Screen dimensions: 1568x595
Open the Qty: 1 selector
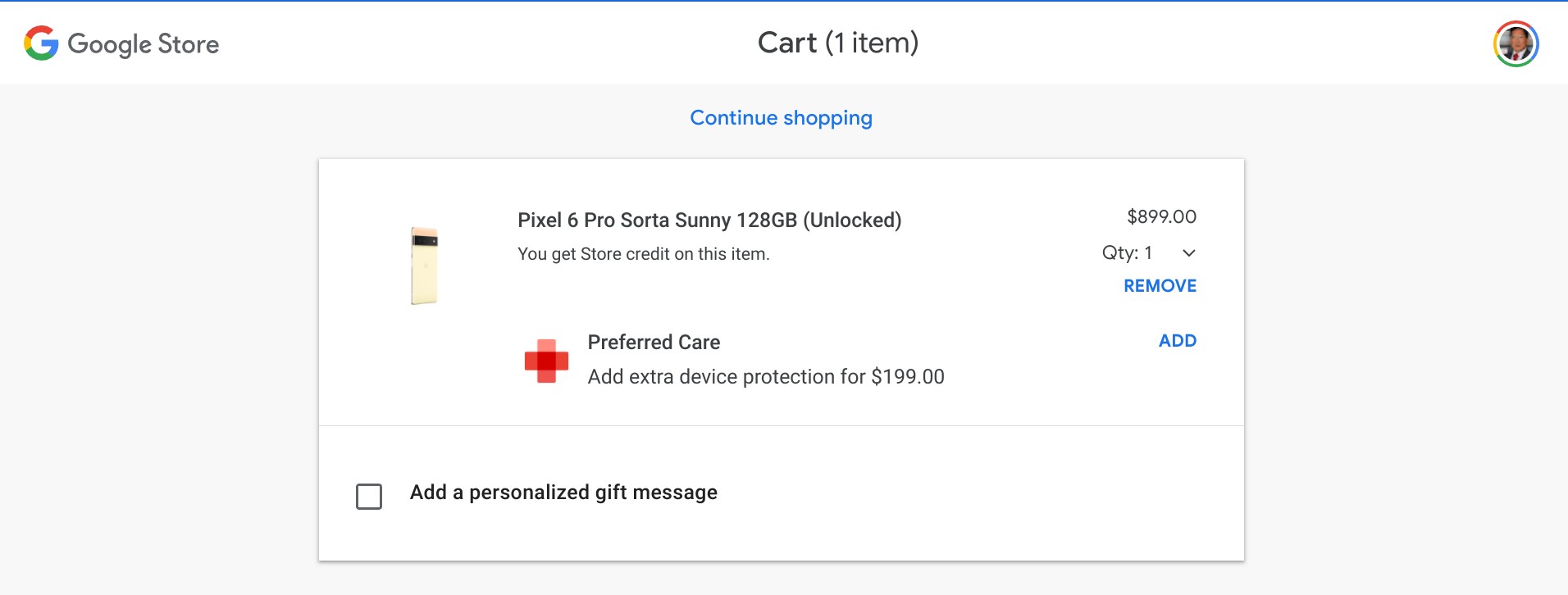point(1128,253)
